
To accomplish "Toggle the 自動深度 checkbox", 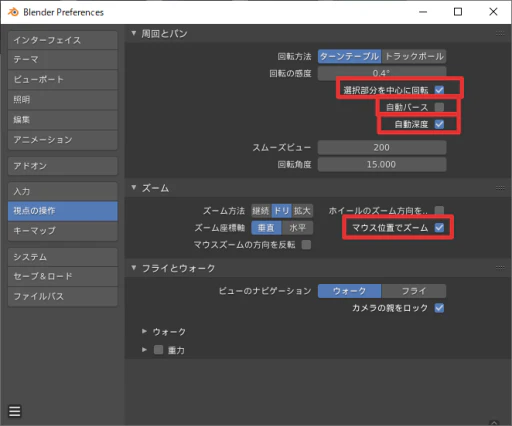I will click(x=439, y=124).
